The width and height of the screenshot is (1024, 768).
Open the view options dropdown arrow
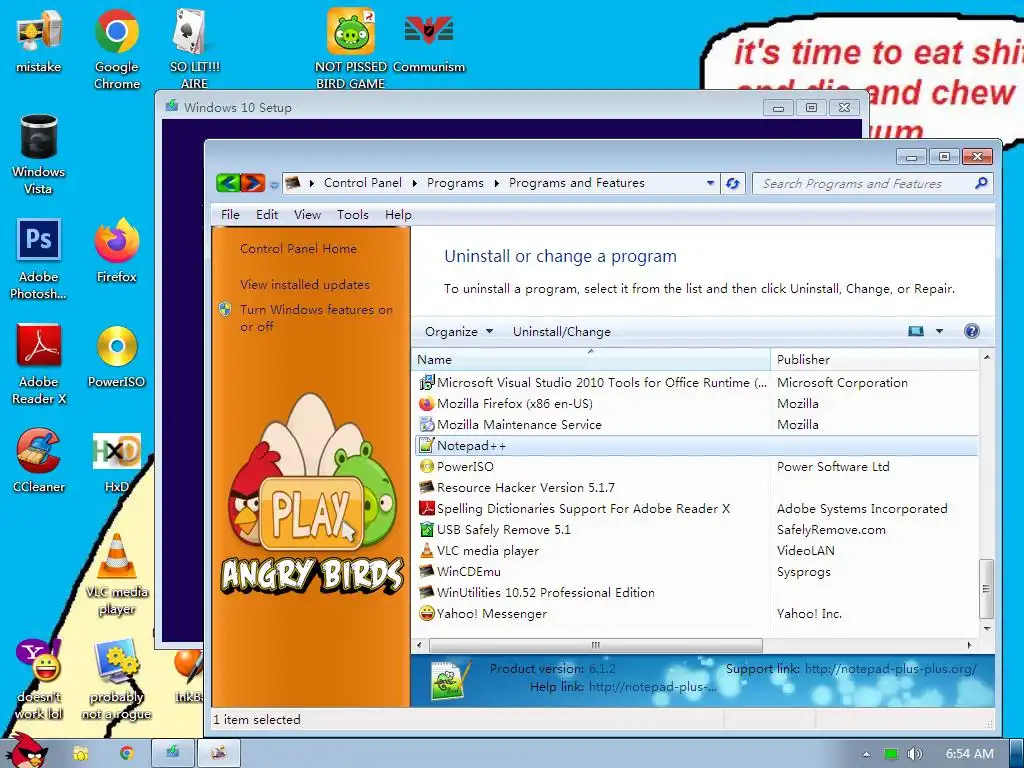[x=940, y=331]
